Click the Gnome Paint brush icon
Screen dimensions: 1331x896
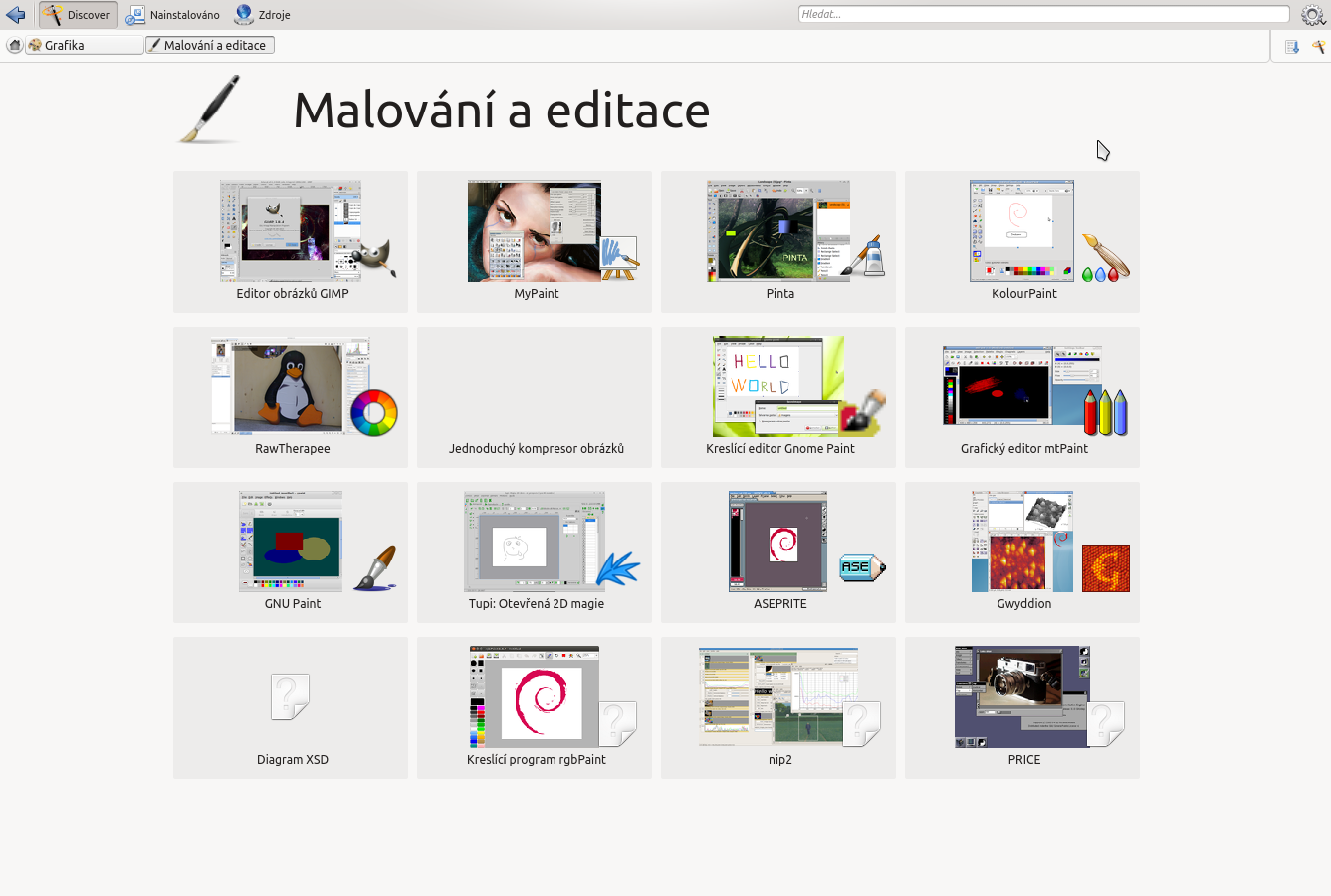(x=862, y=412)
